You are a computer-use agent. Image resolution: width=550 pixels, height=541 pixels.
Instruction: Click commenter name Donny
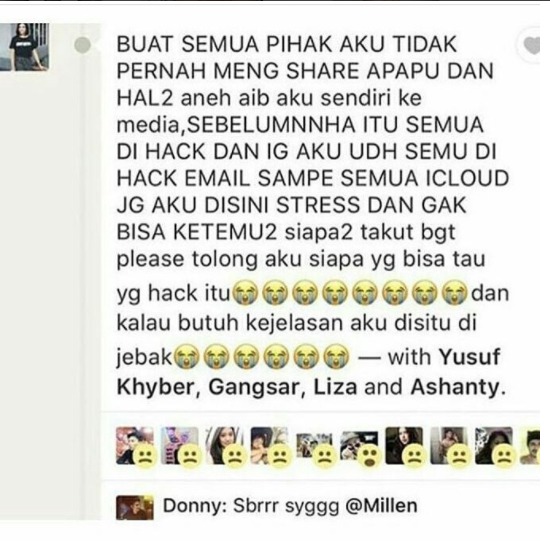194,506
